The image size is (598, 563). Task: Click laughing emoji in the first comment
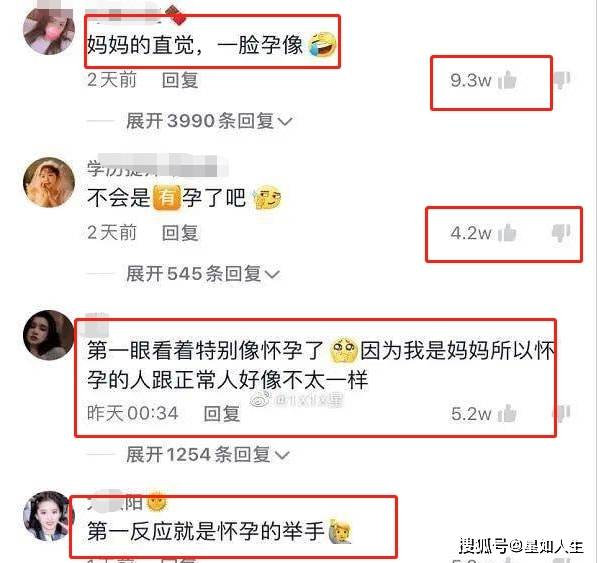tap(323, 44)
